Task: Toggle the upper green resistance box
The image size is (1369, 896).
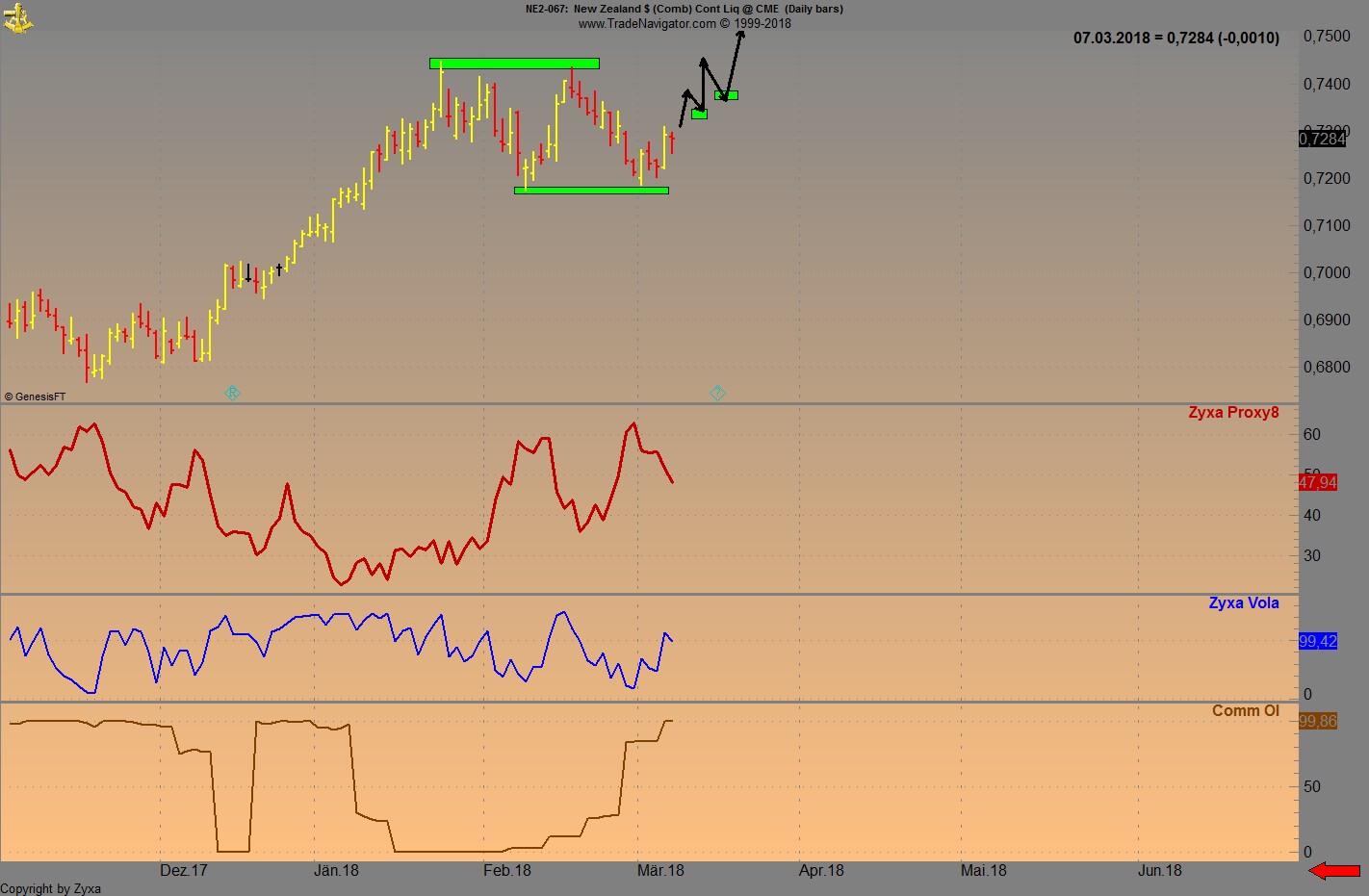Action: [x=514, y=63]
